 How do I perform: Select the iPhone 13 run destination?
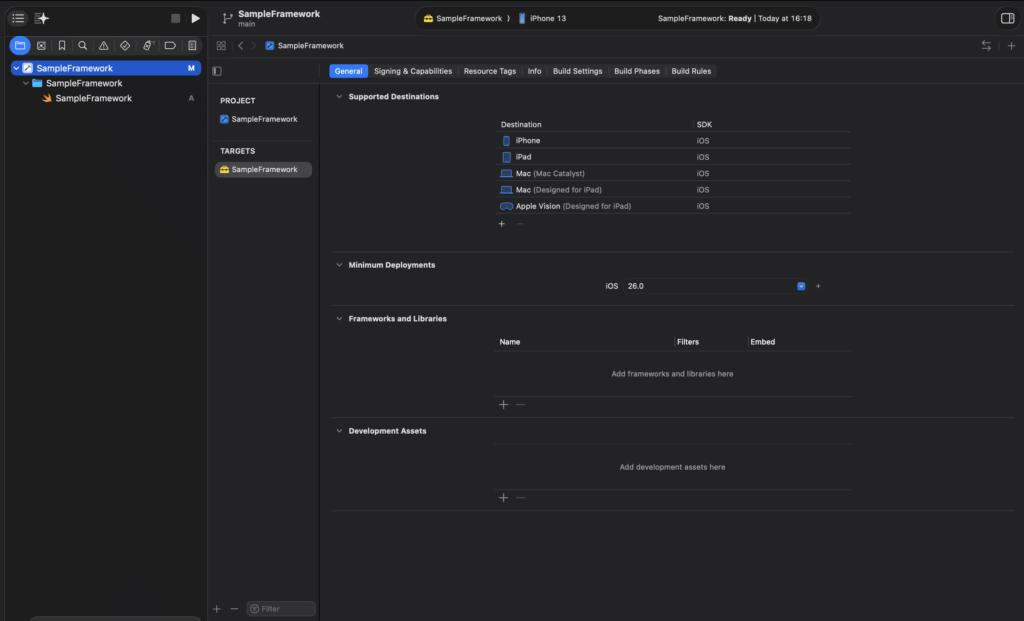pos(542,18)
